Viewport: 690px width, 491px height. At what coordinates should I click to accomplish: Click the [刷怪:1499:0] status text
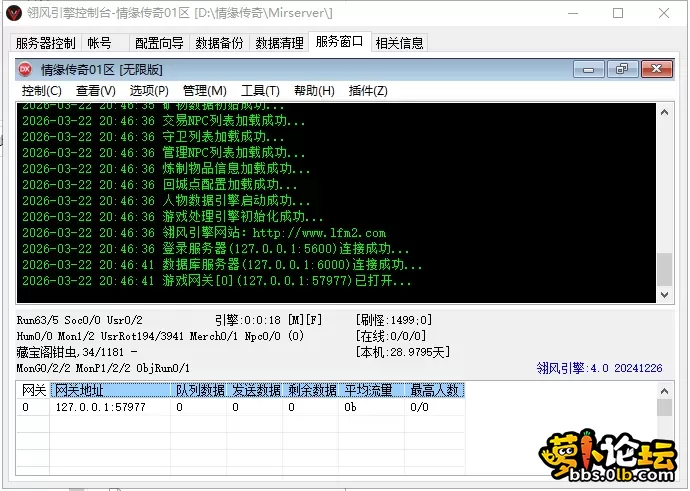pyautogui.click(x=394, y=320)
